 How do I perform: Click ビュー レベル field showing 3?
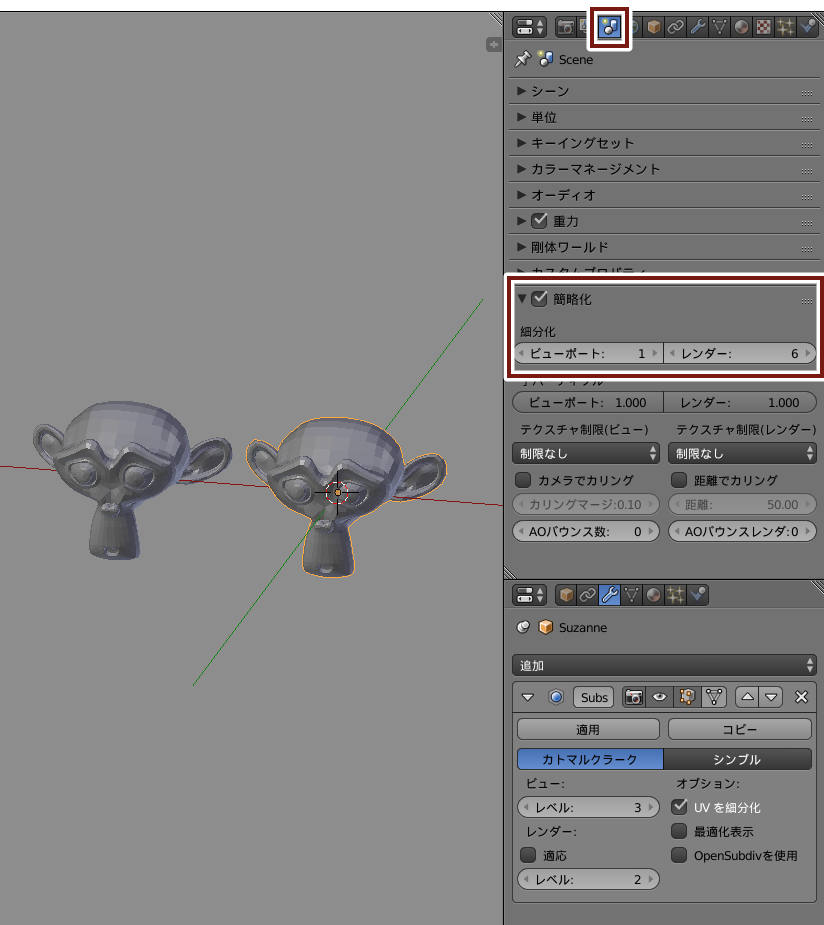(x=588, y=807)
